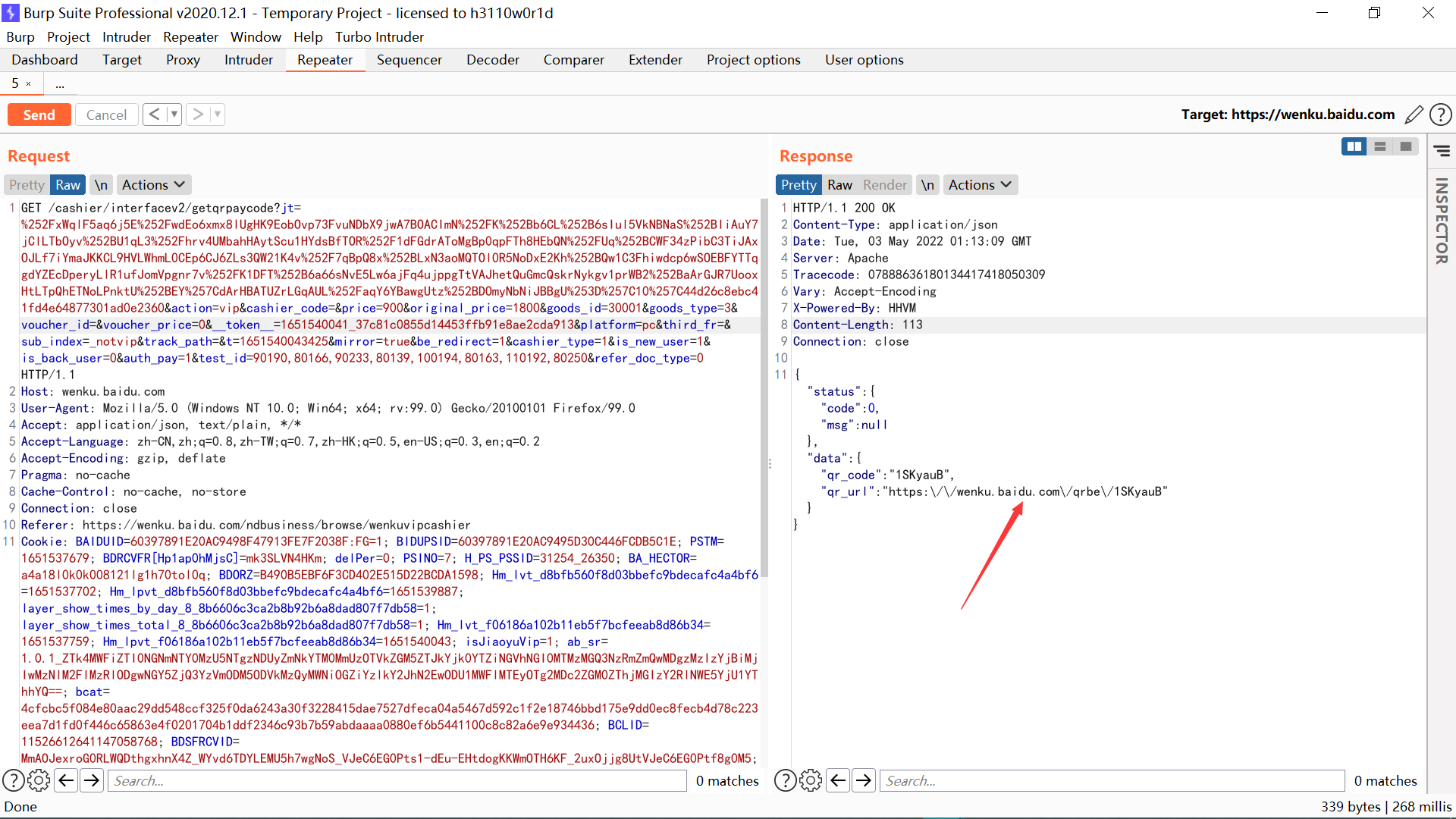Open the Inspector panel menu icon
Viewport: 1456px width, 819px height.
tap(1442, 152)
